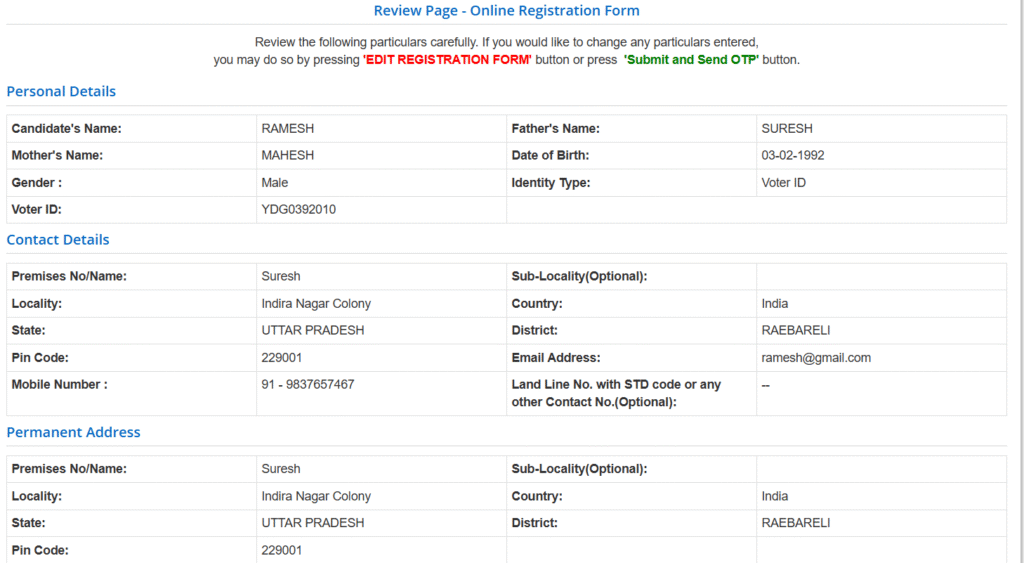
Task: Click the Identity Type value Voter ID
Action: 784,183
